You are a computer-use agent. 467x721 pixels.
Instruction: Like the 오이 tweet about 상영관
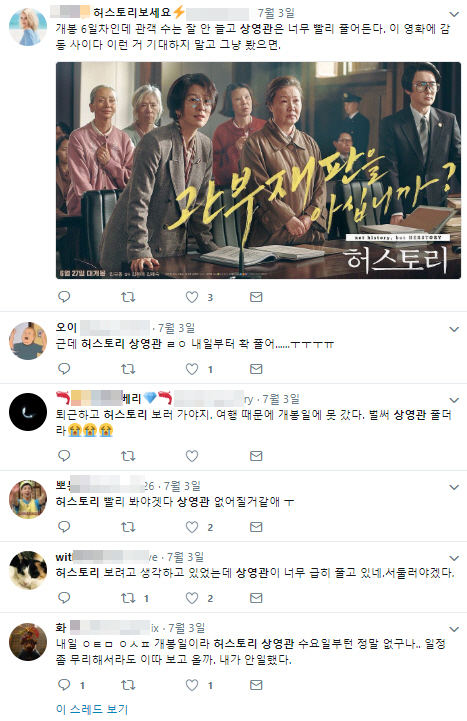192,369
